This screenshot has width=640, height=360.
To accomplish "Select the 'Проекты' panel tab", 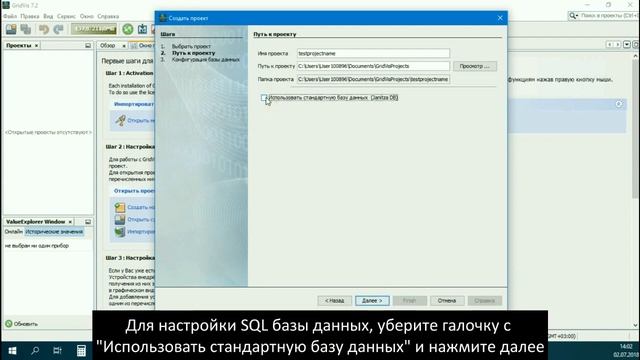I will click(19, 45).
